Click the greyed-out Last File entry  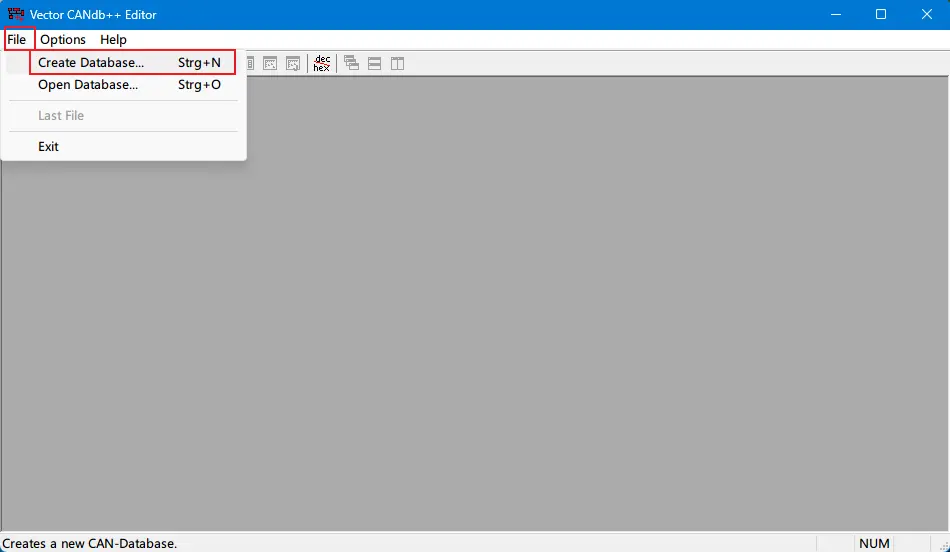pyautogui.click(x=124, y=116)
